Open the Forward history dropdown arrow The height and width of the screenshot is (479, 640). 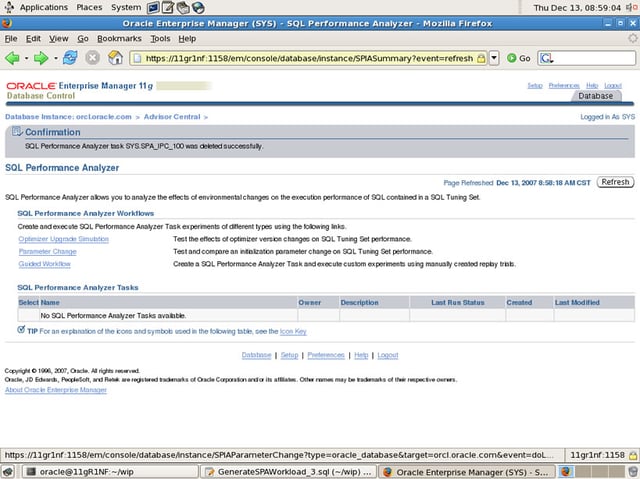56,58
